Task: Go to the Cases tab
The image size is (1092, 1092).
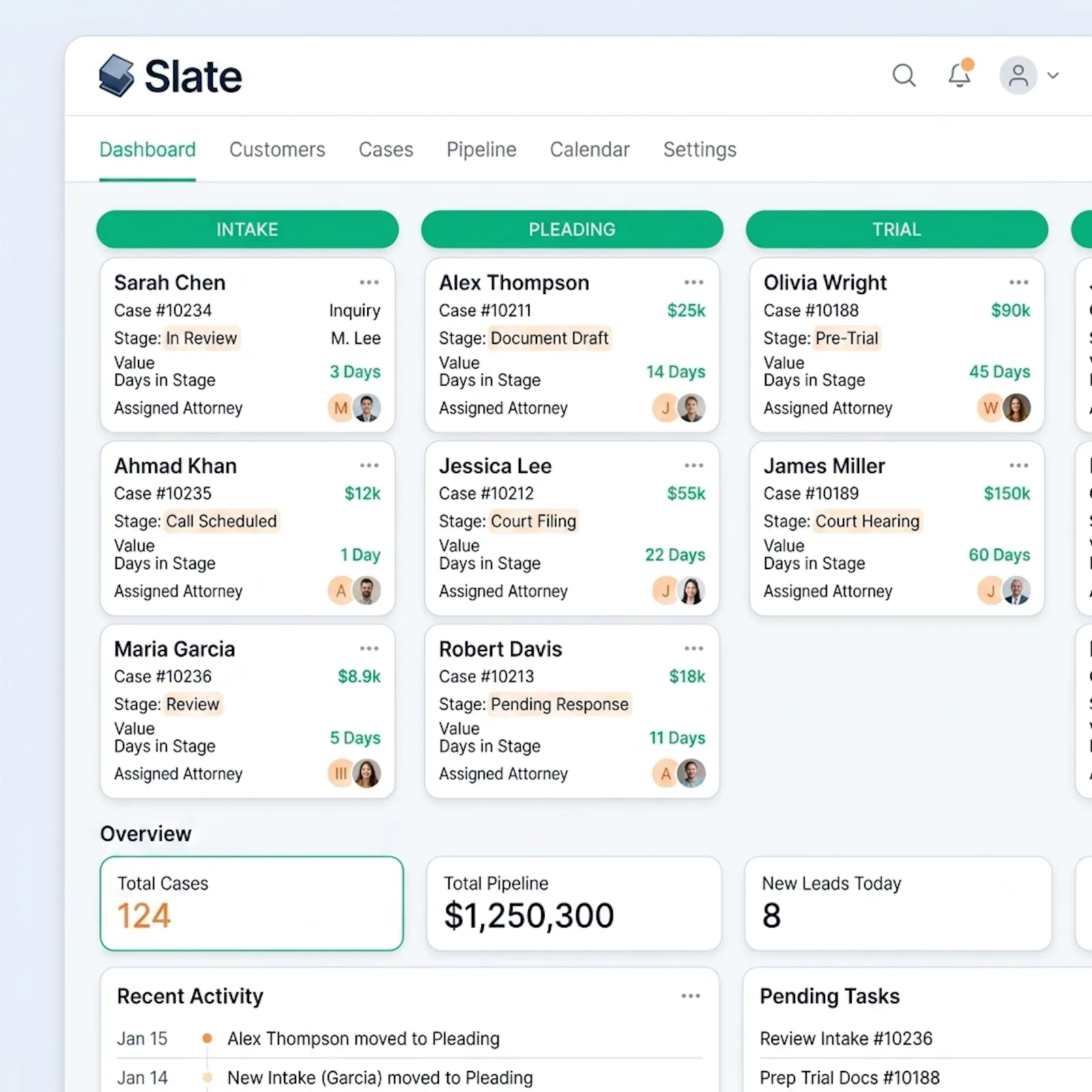Action: coord(386,149)
